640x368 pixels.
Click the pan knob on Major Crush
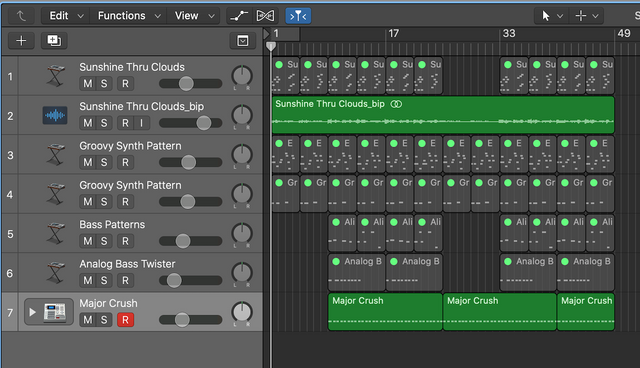[242, 313]
